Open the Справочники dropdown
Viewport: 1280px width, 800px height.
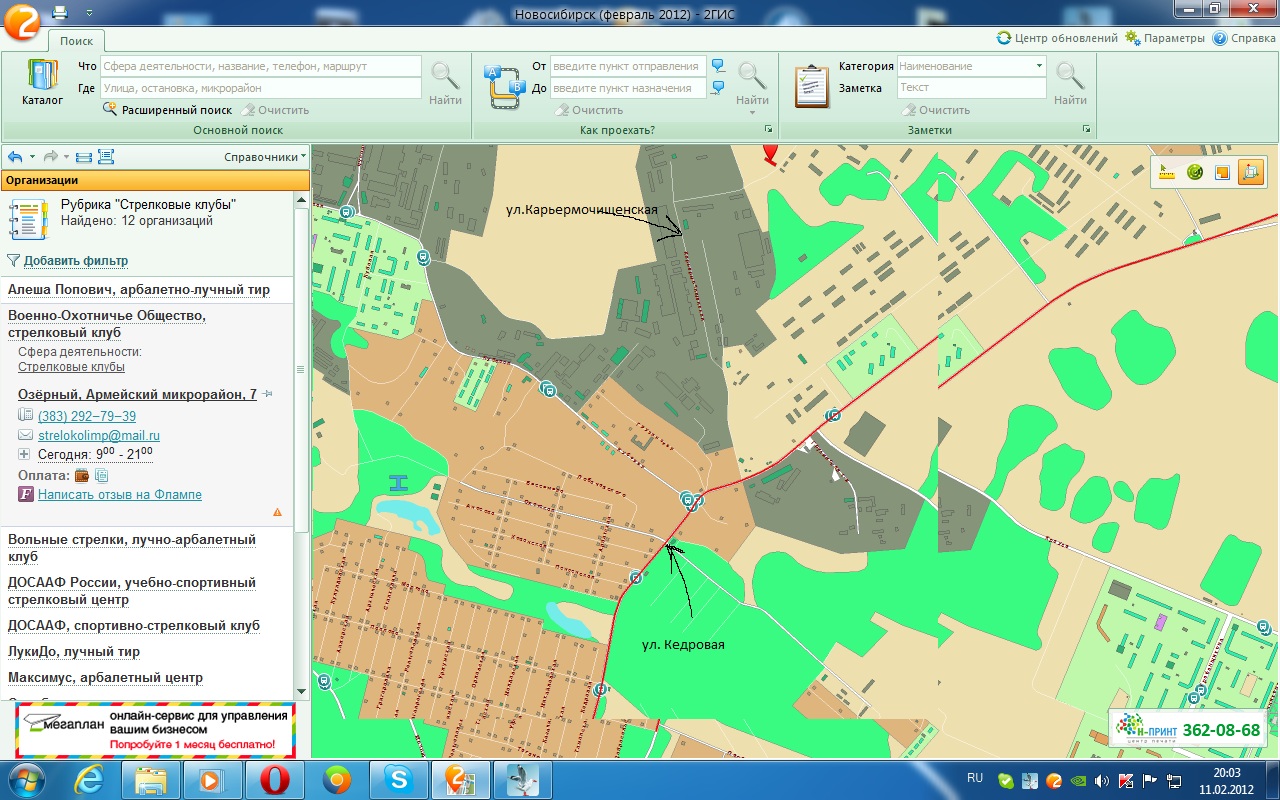coord(265,157)
